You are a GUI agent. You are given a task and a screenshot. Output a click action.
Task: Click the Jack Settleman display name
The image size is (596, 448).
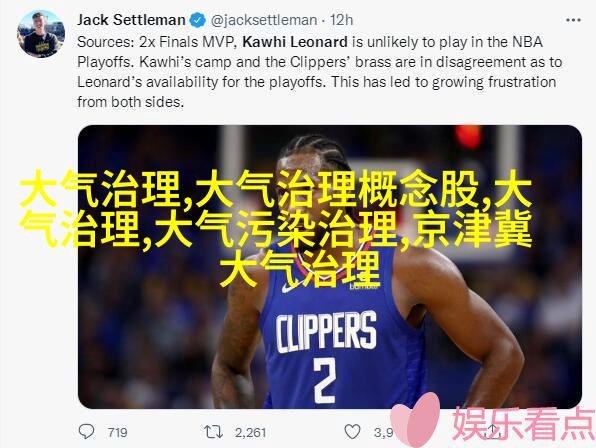coord(131,20)
